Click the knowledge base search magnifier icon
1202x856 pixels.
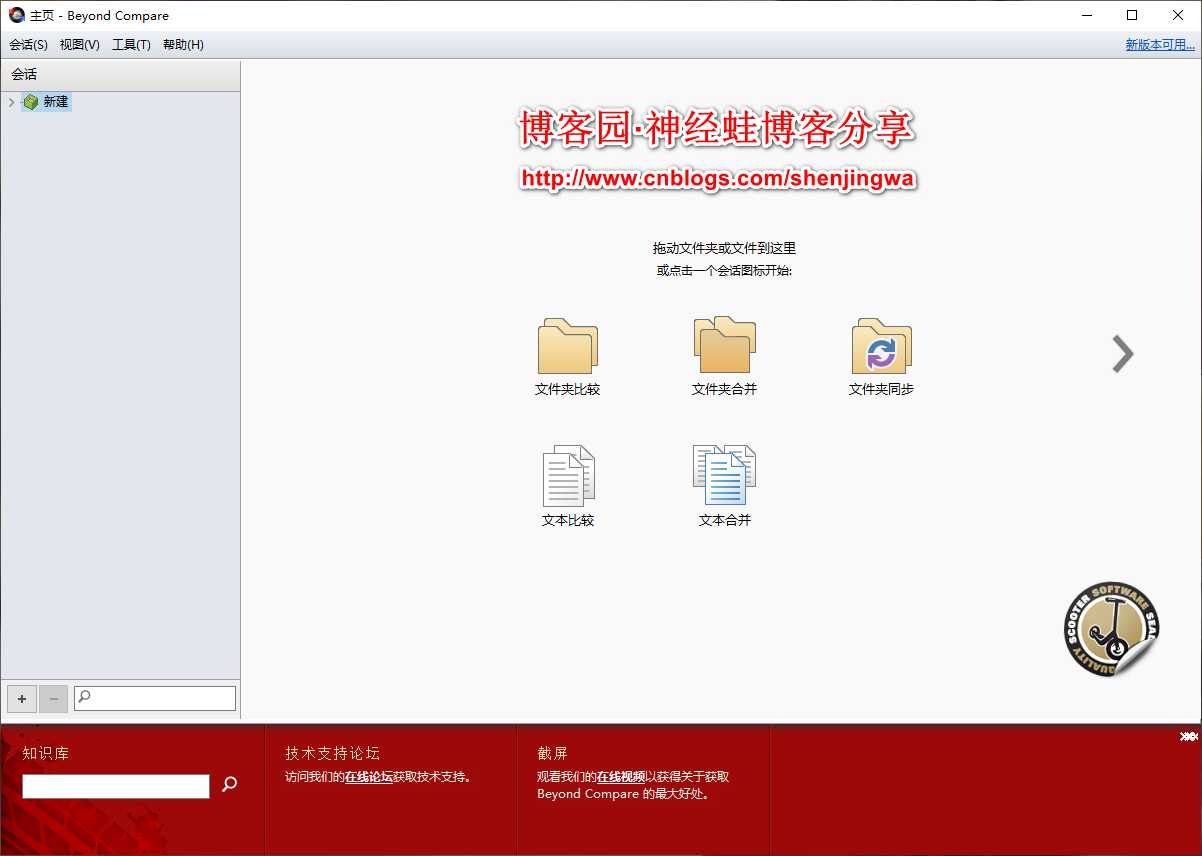pos(229,785)
